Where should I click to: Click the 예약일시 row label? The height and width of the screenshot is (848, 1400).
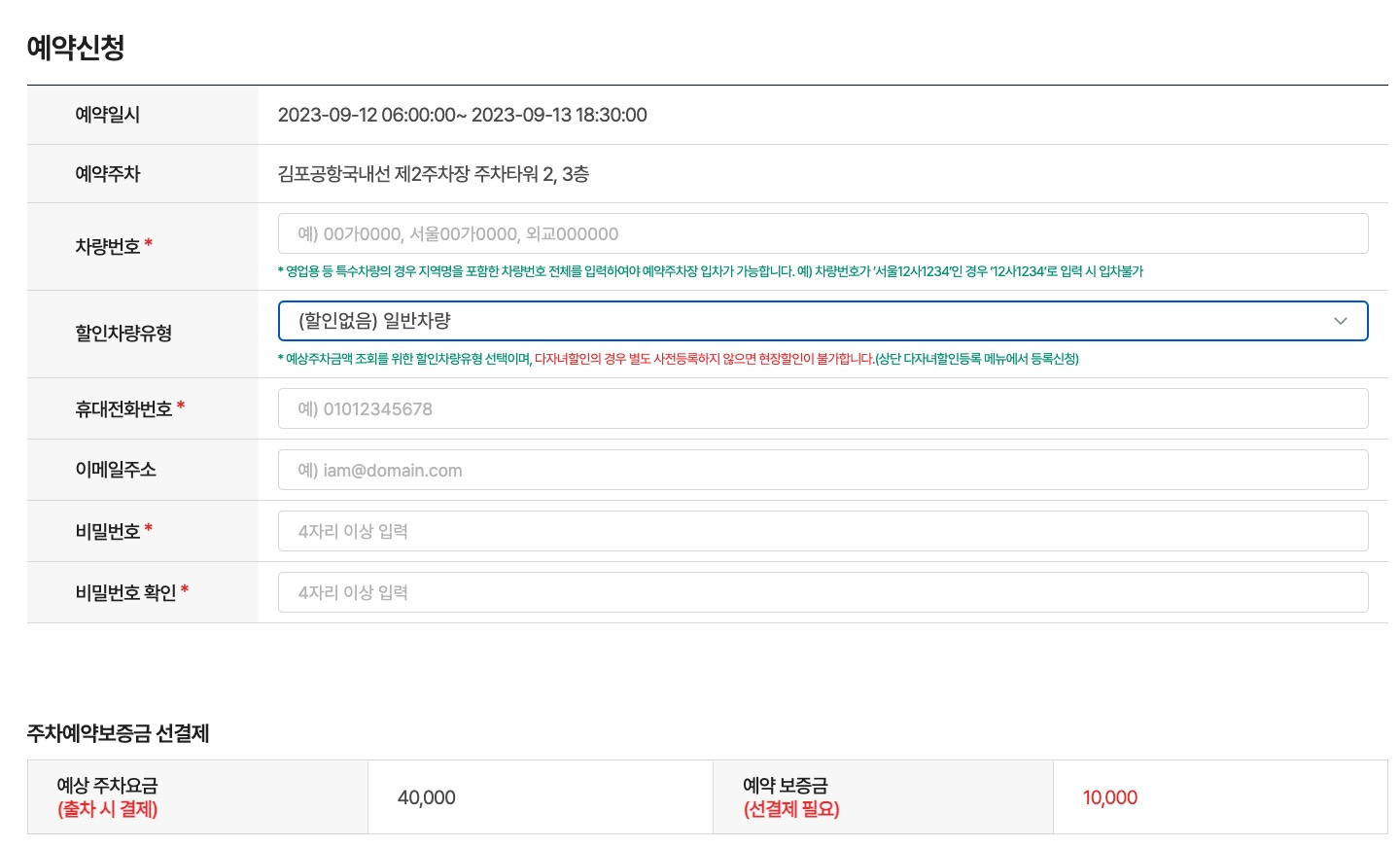pos(108,115)
